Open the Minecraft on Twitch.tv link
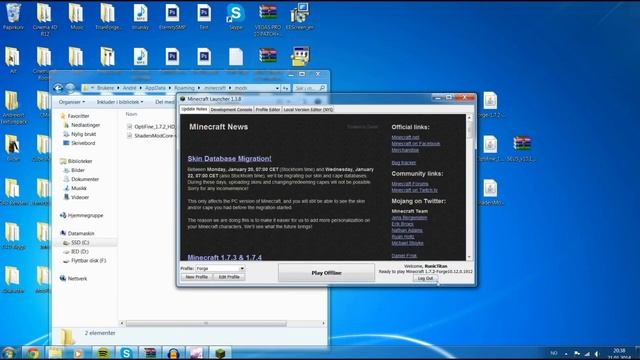 (414, 190)
